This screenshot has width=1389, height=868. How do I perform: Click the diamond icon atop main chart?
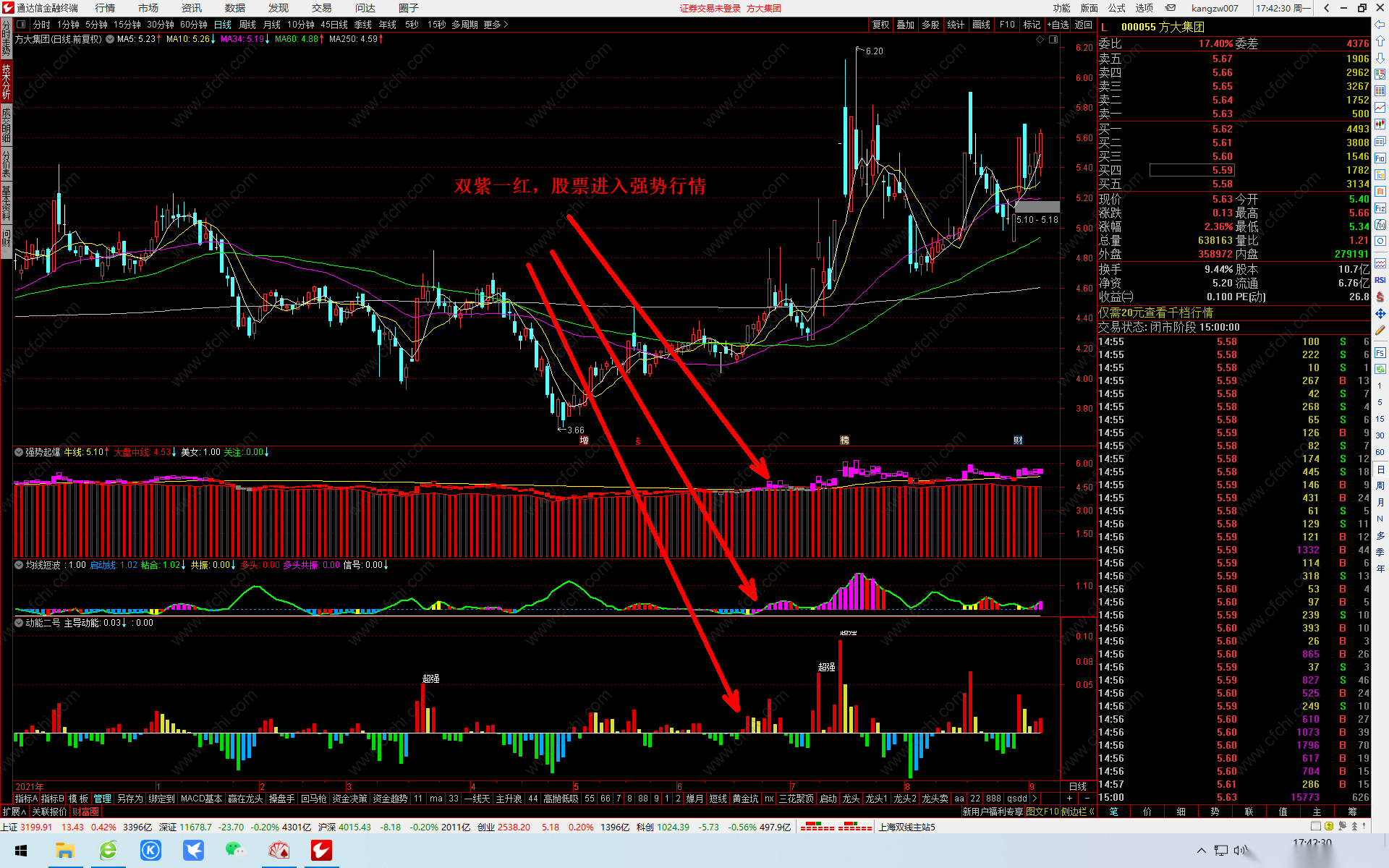tap(1040, 39)
